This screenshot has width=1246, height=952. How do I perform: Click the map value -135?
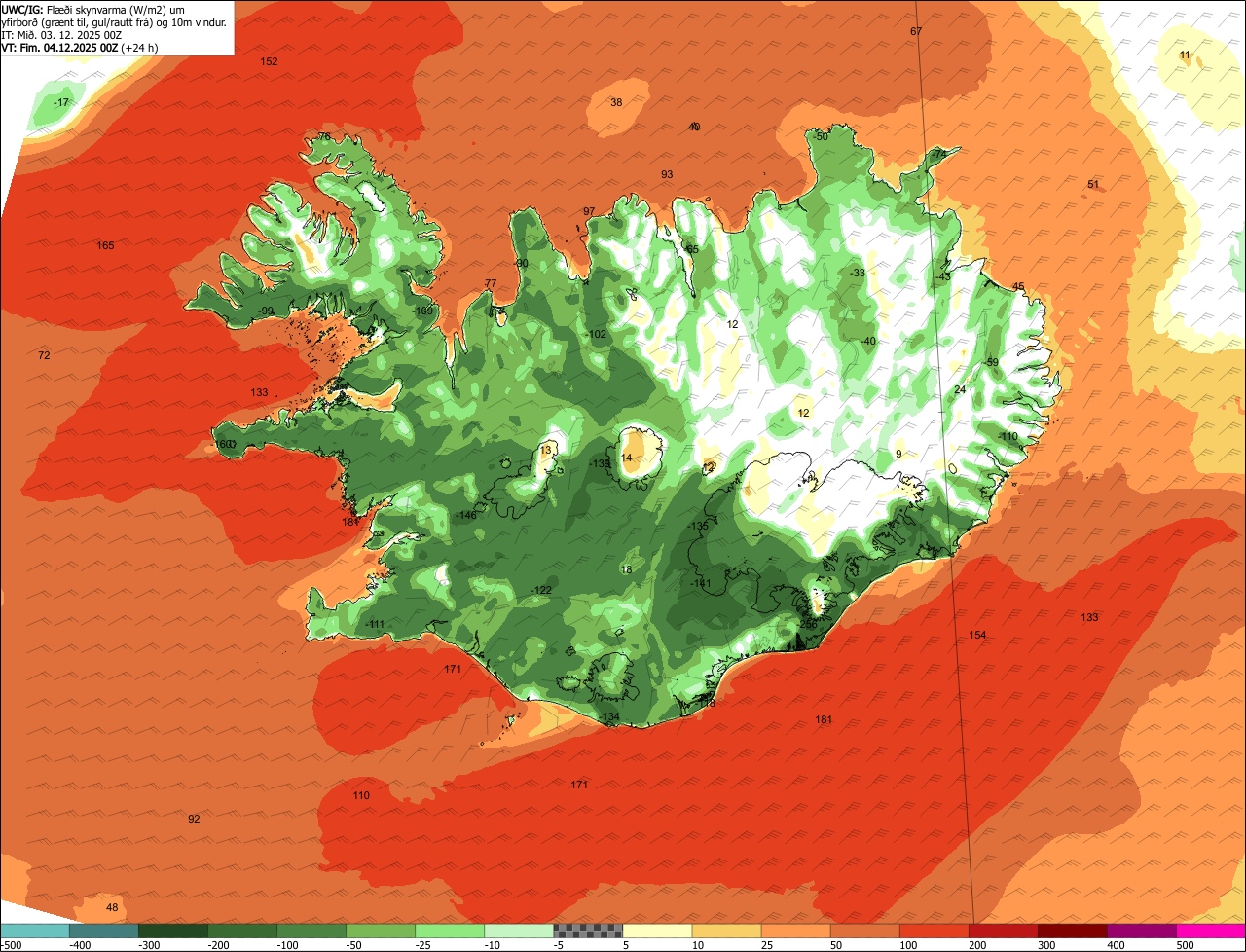(698, 526)
